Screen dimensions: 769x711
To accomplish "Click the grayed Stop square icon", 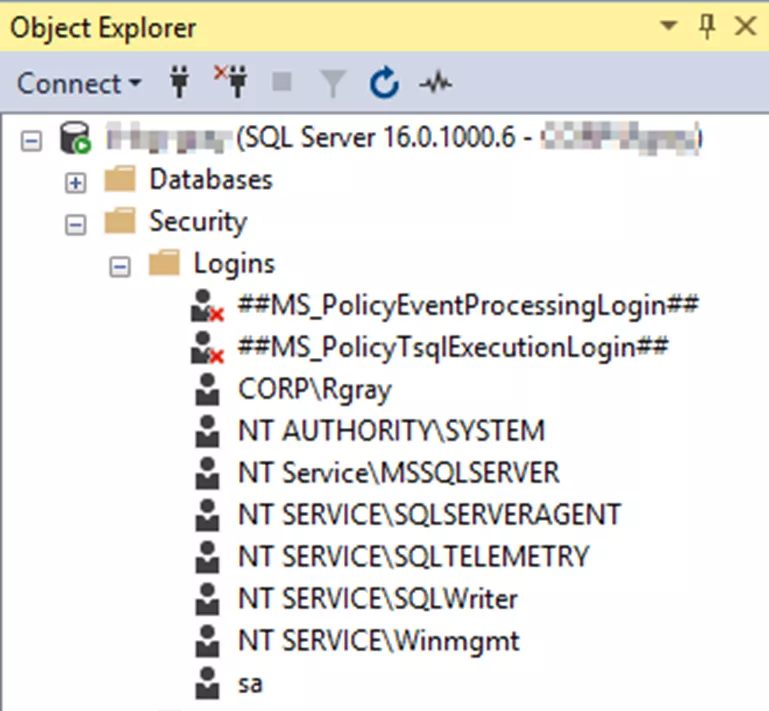I will [282, 81].
